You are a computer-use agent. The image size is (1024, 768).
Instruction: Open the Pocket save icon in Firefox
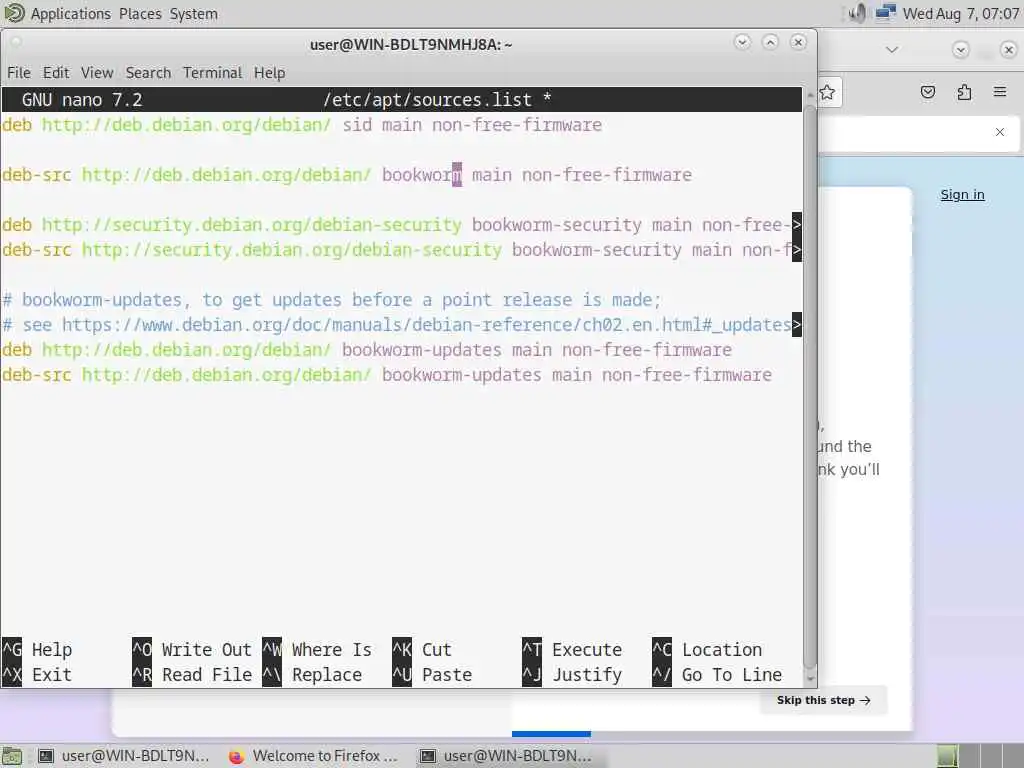click(x=927, y=92)
